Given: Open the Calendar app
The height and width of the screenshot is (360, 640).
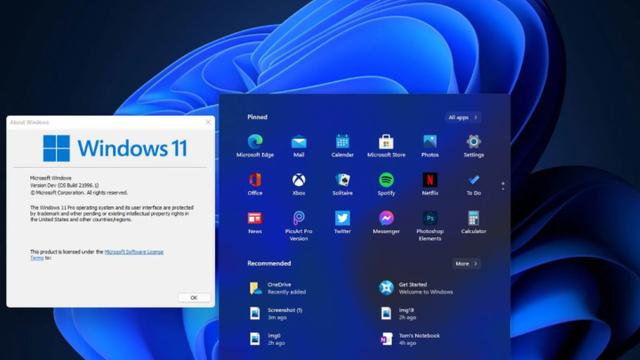Looking at the screenshot, I should [x=342, y=146].
